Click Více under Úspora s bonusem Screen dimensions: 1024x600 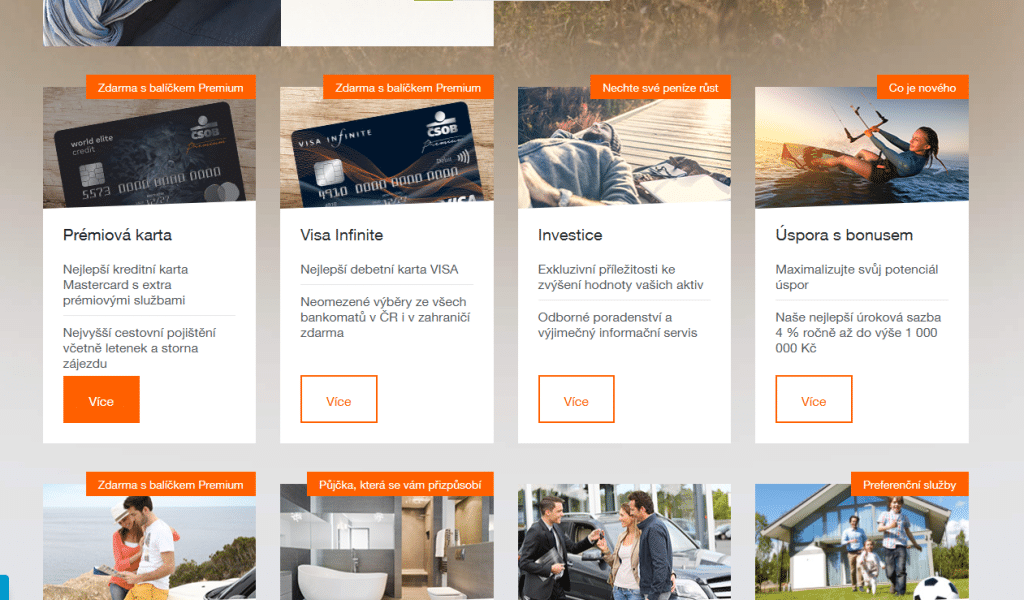(x=814, y=399)
